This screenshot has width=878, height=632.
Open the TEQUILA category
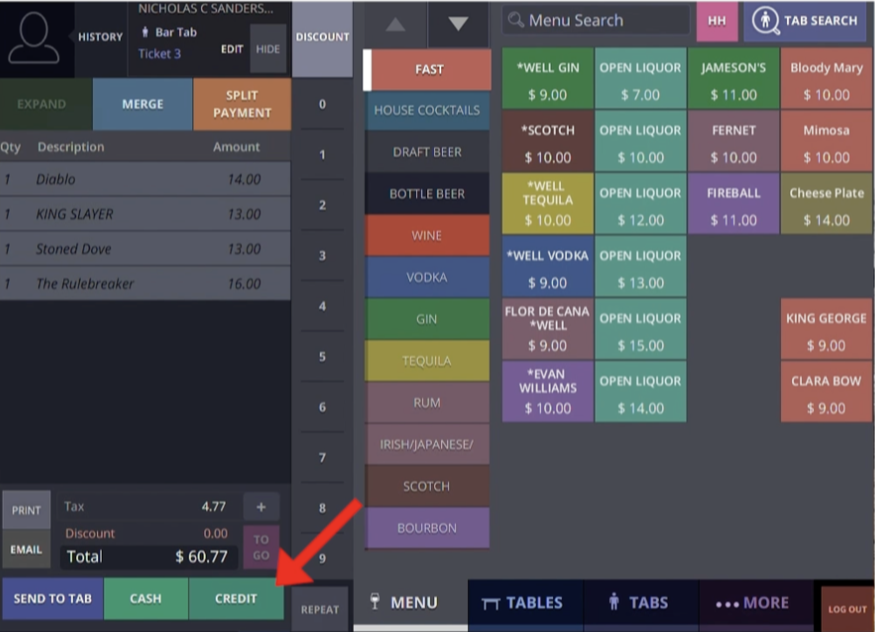tap(427, 361)
